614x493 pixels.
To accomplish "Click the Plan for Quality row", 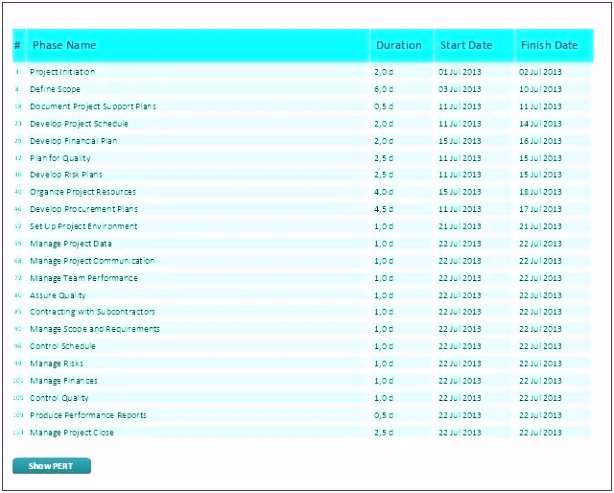I will pyautogui.click(x=302, y=158).
